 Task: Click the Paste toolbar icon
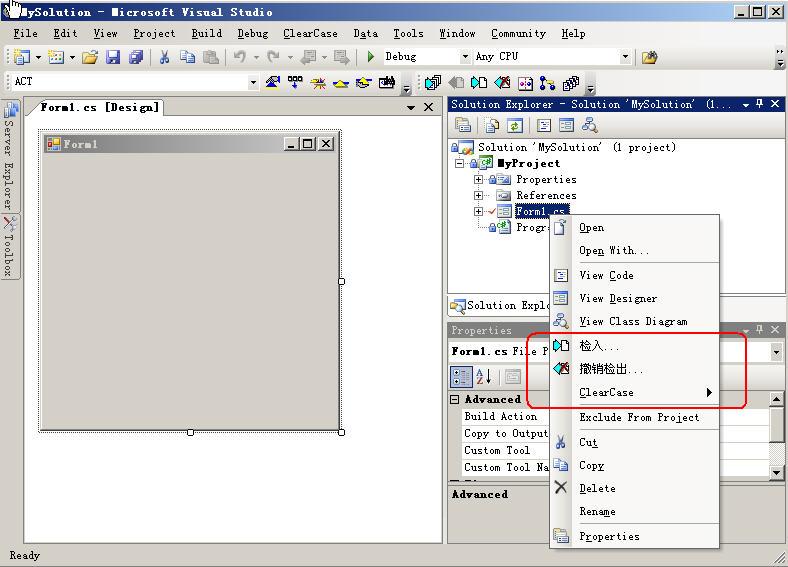coord(211,57)
